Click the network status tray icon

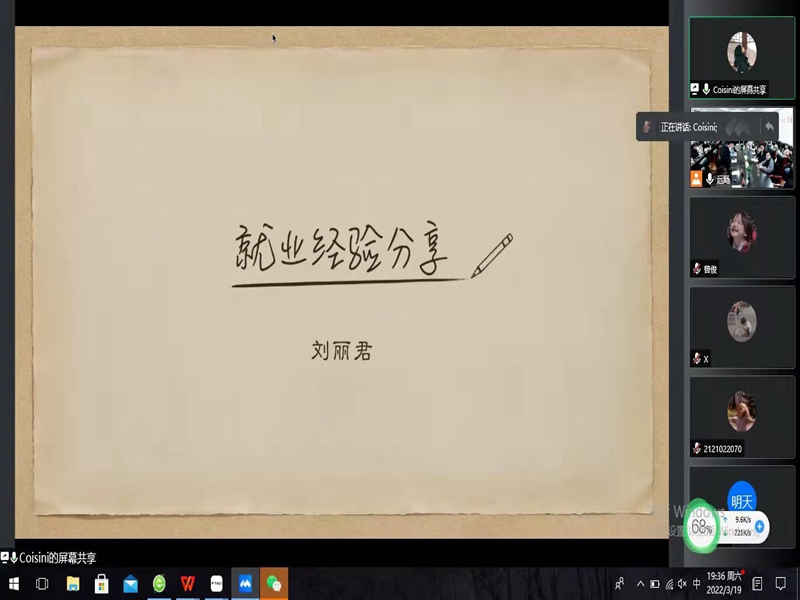coord(668,584)
